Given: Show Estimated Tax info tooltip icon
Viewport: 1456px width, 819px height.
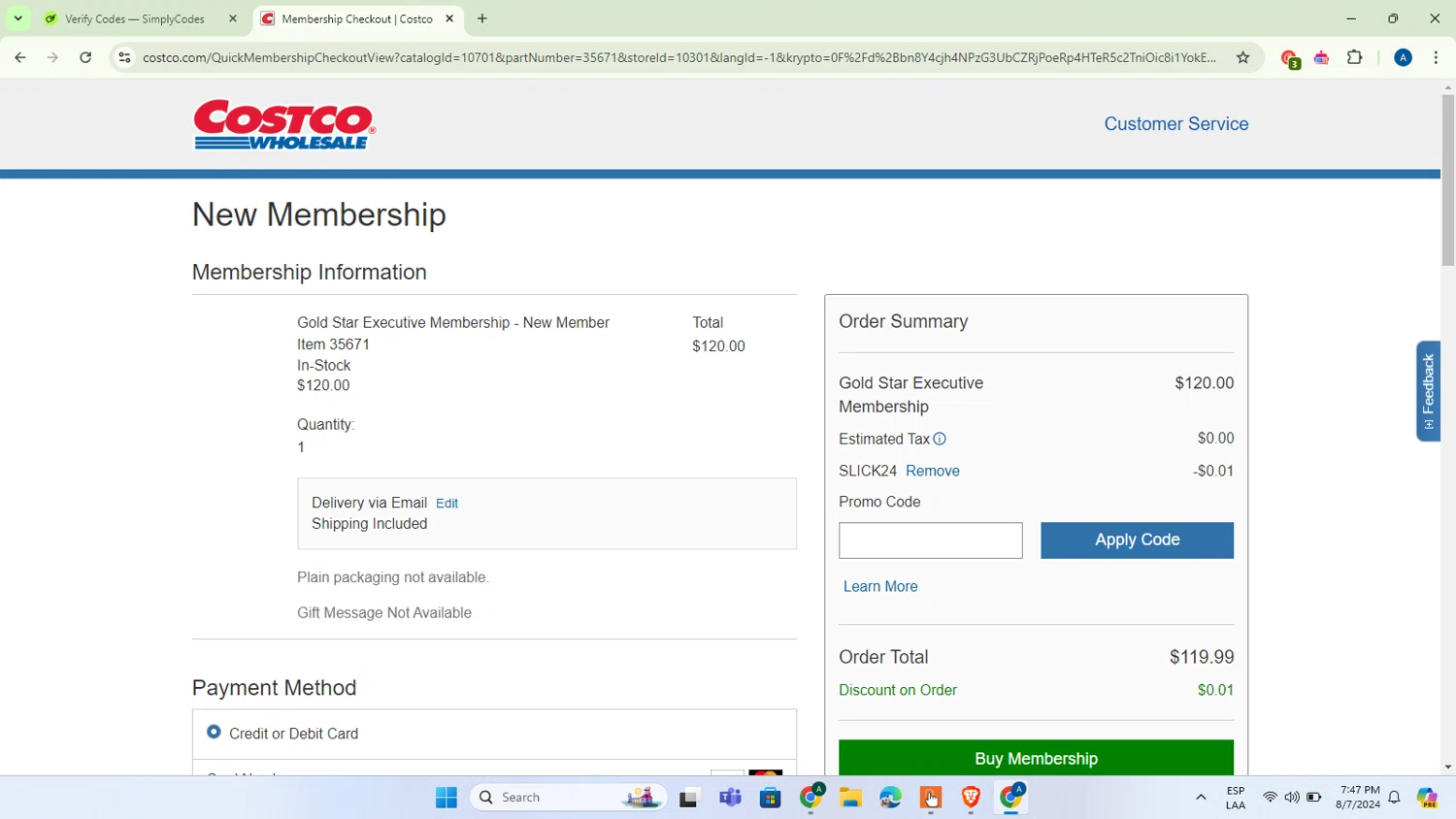Looking at the screenshot, I should click(940, 439).
